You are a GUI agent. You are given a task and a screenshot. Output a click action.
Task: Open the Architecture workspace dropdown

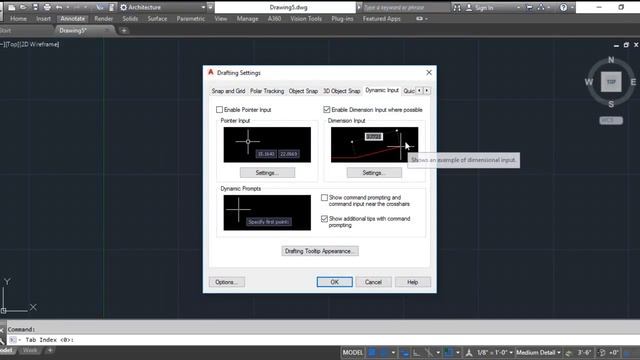pos(163,7)
